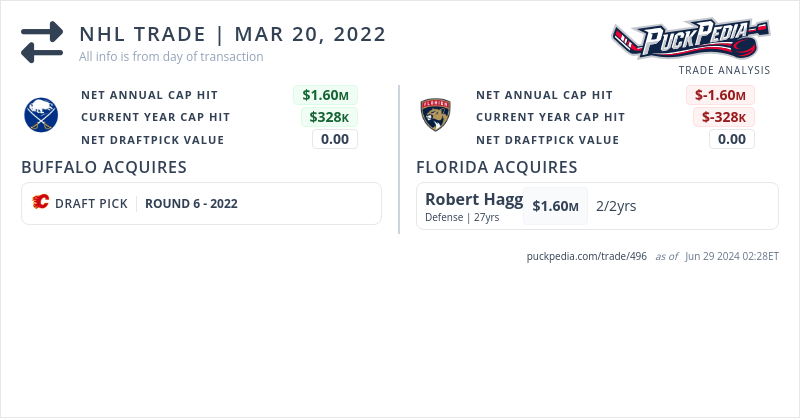Screen dimensions: 800x418
Task: Click the Florida Panthers team logo
Action: 436,116
